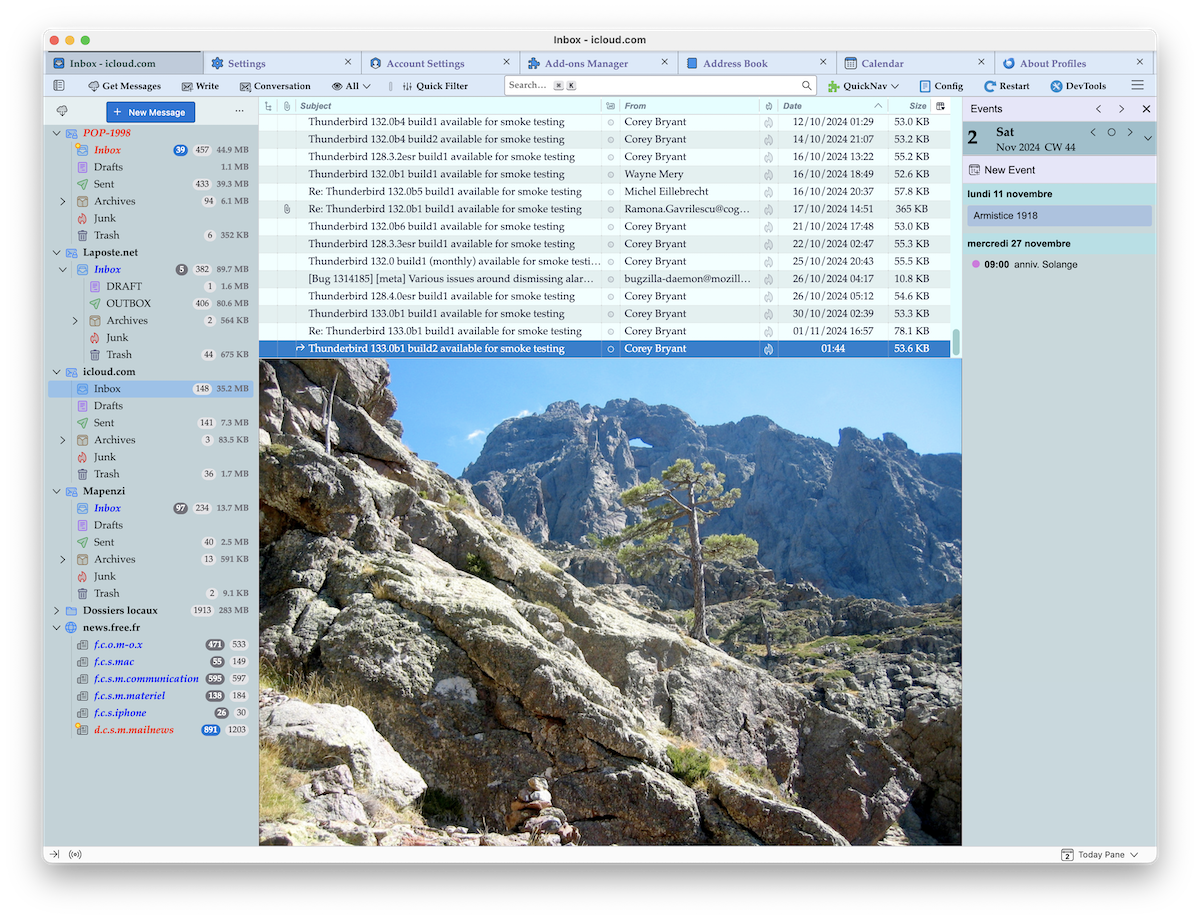The width and height of the screenshot is (1200, 920).
Task: Open the spaces toolbar sidebar icon
Action: 59,86
